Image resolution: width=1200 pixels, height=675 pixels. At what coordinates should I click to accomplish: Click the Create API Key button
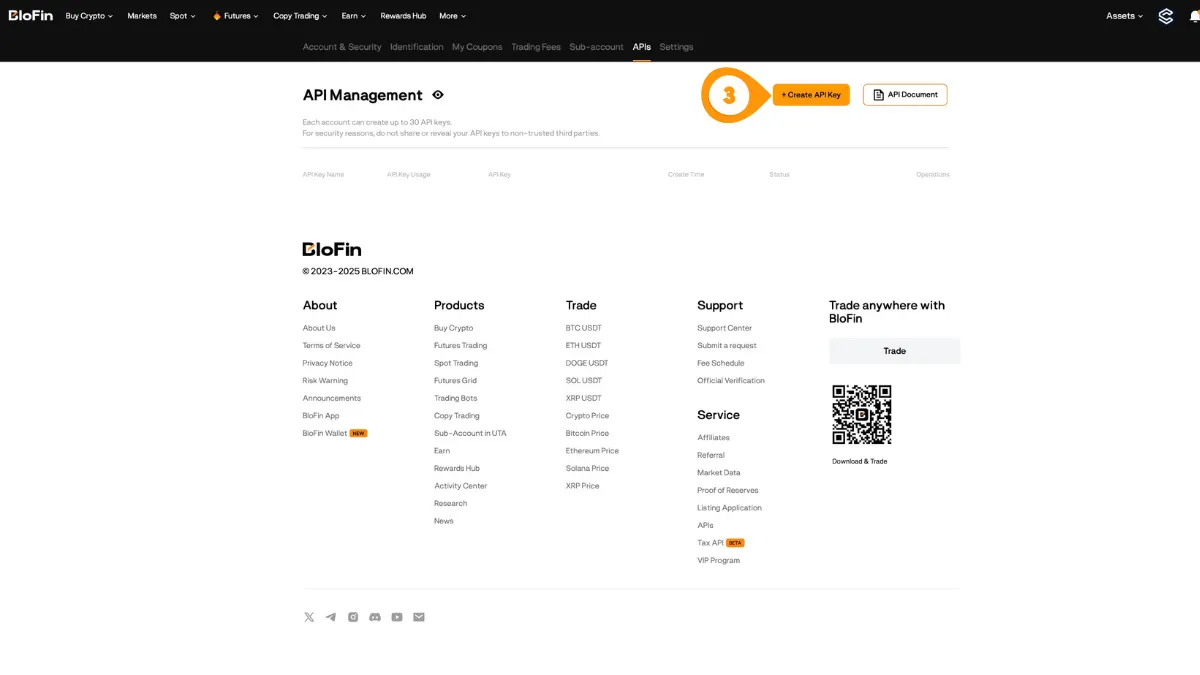coord(811,95)
